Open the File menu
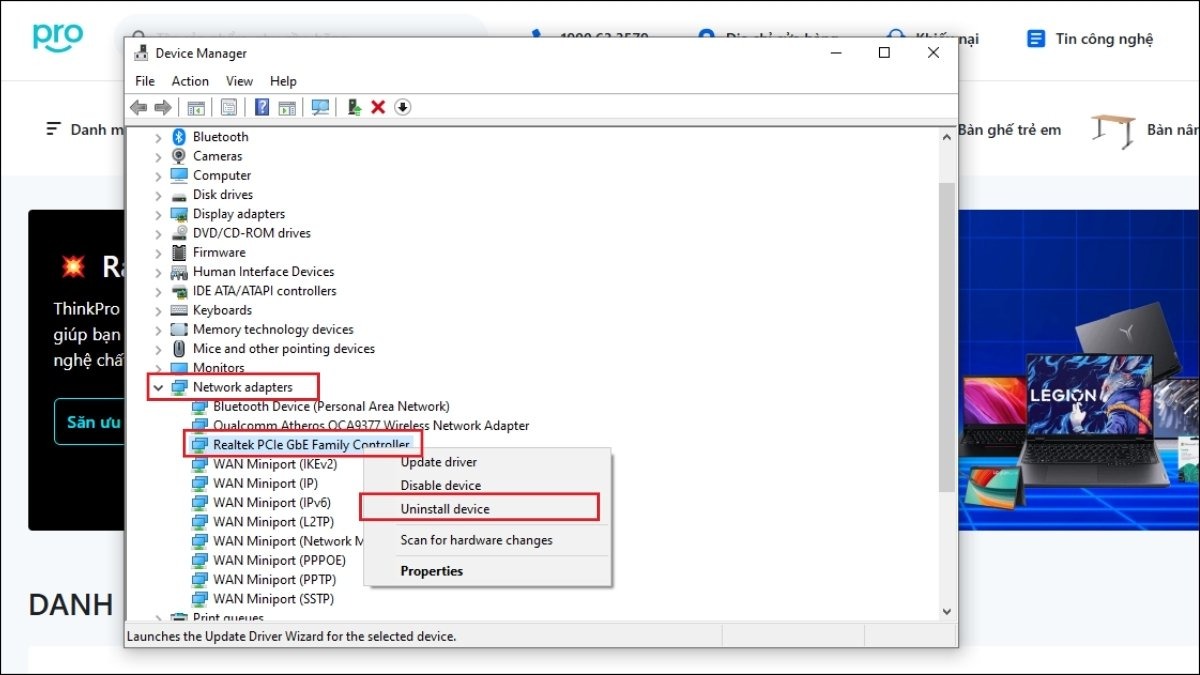Image resolution: width=1200 pixels, height=675 pixels. (x=145, y=81)
